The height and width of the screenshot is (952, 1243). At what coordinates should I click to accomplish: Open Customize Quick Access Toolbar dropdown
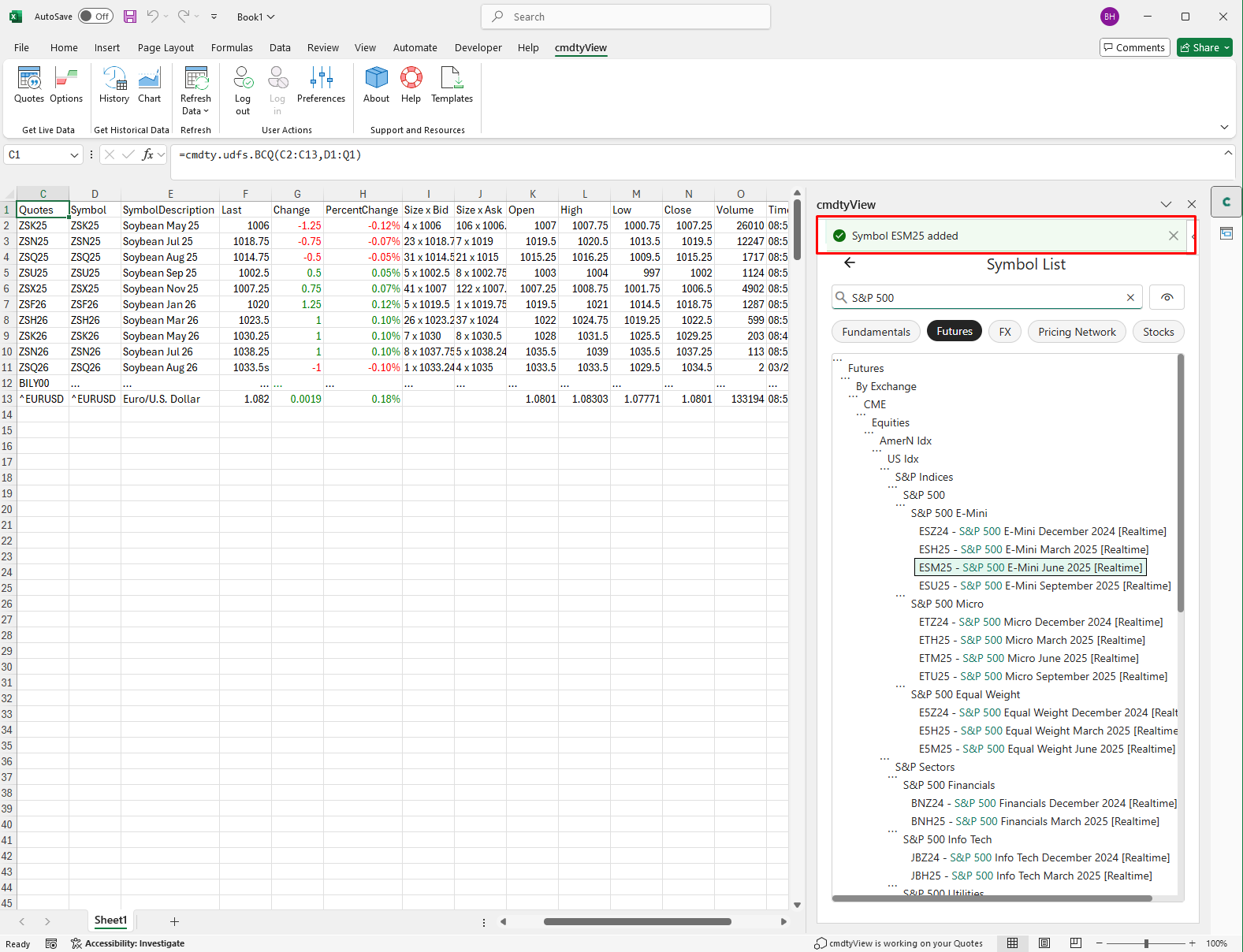[214, 17]
